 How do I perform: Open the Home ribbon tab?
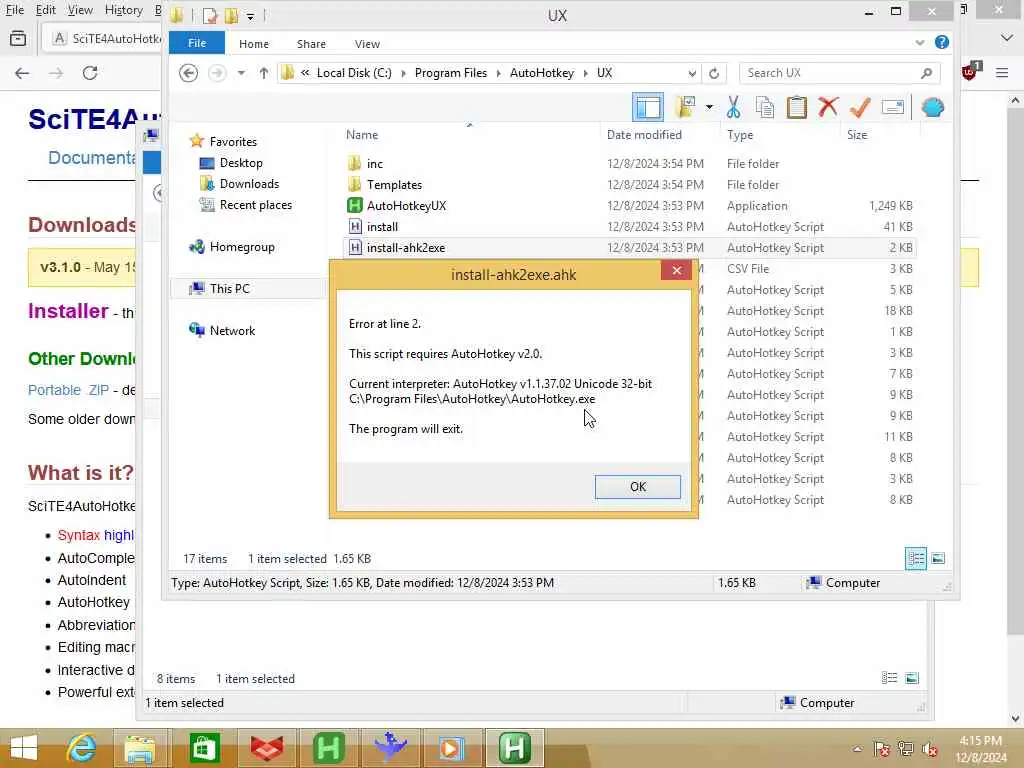[x=253, y=44]
